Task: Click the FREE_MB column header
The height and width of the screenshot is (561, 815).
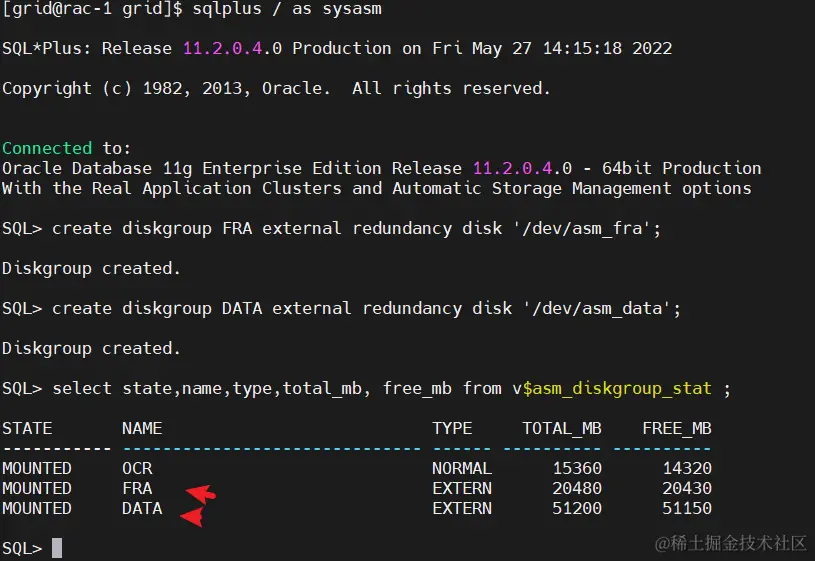Action: click(x=677, y=429)
